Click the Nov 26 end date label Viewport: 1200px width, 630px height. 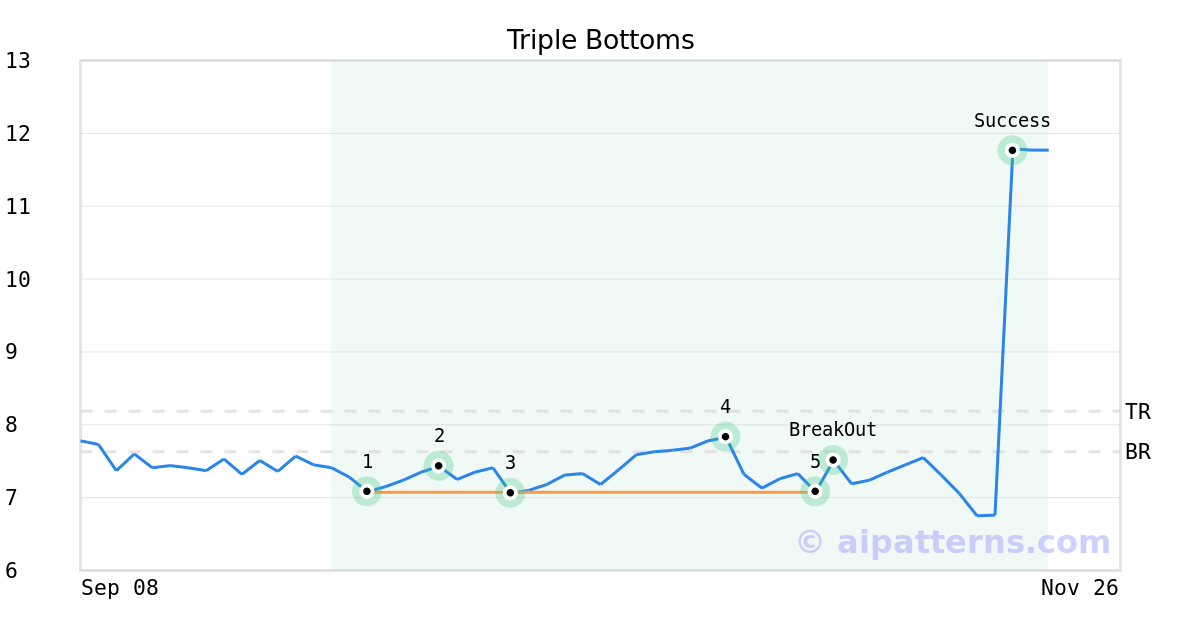pyautogui.click(x=1079, y=588)
